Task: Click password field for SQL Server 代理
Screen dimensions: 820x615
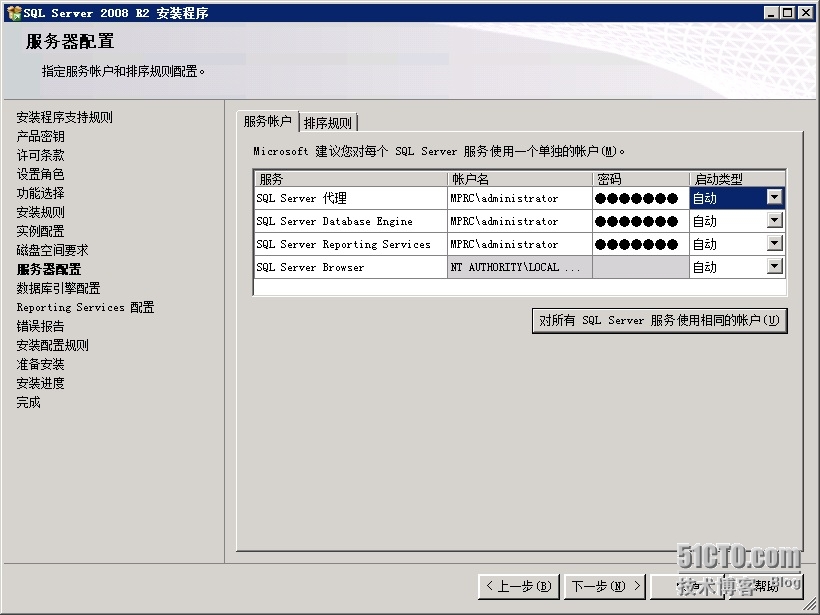Action: tap(641, 198)
